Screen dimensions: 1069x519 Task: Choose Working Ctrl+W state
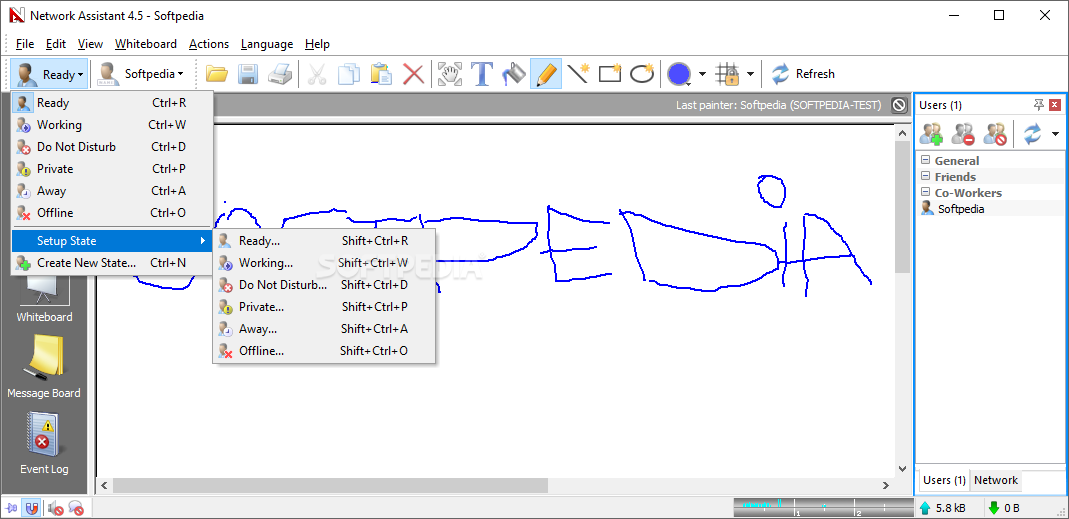112,125
